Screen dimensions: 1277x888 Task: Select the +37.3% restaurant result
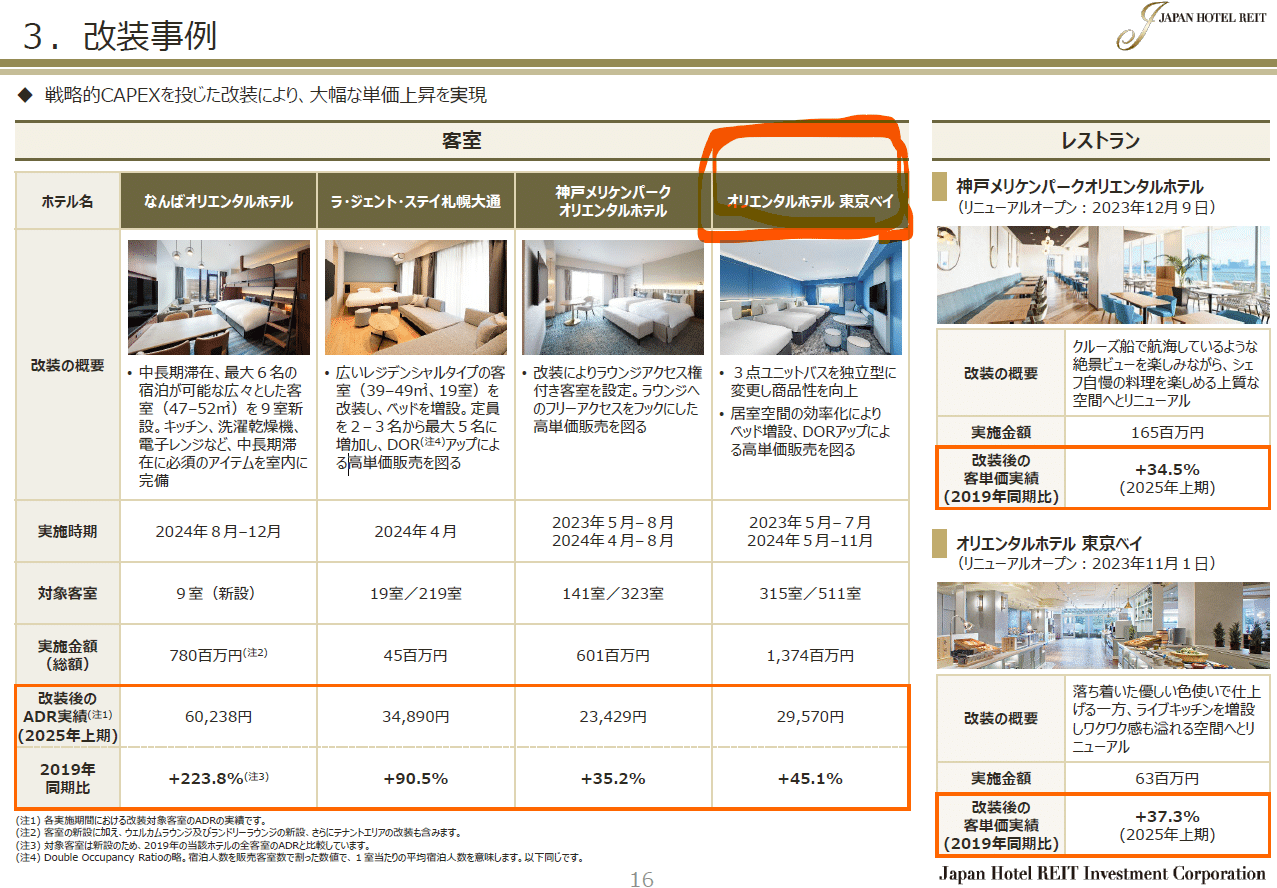[1167, 825]
